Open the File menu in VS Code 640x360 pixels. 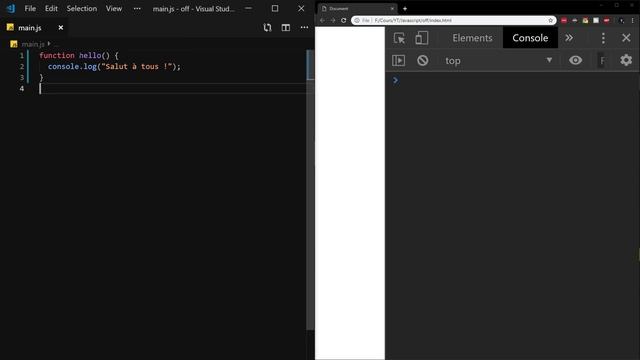tap(30, 8)
